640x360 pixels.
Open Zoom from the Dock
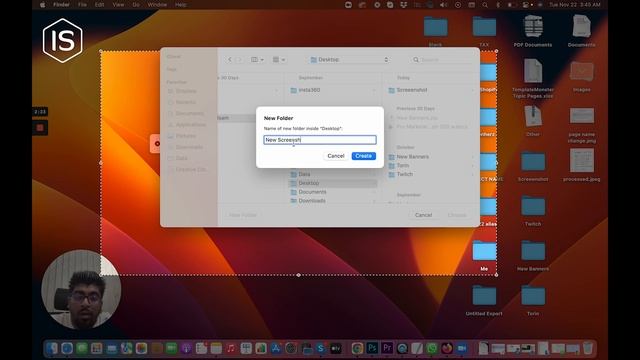pyautogui.click(x=462, y=348)
